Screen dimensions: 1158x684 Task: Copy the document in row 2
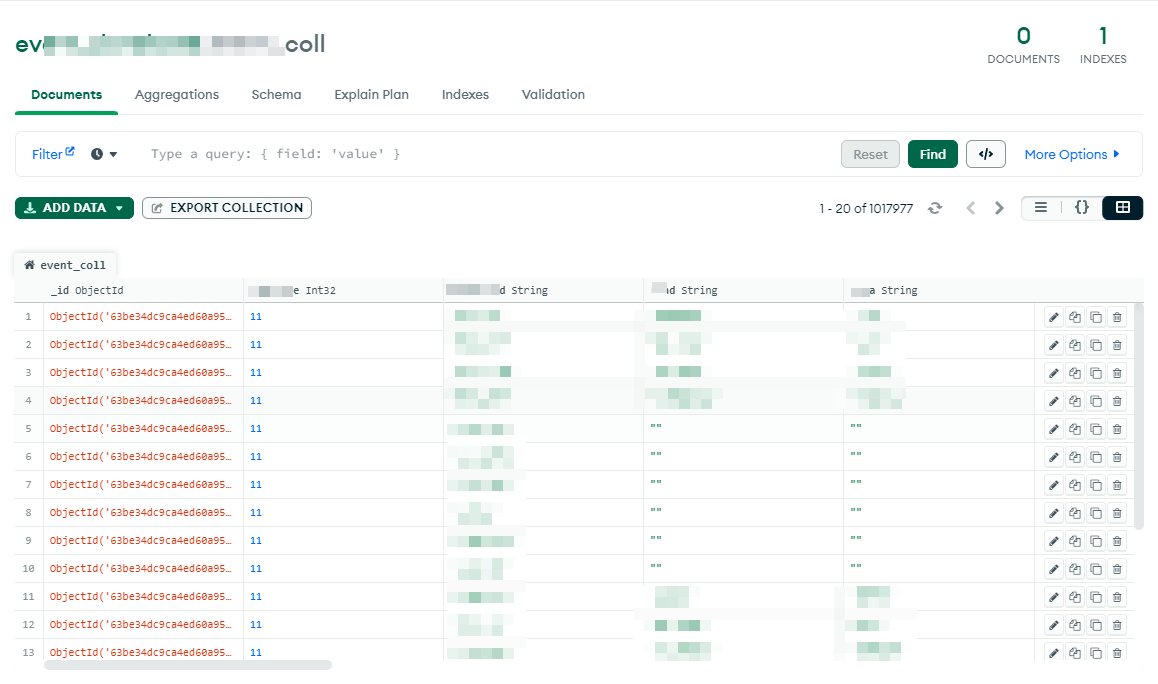[x=1075, y=345]
